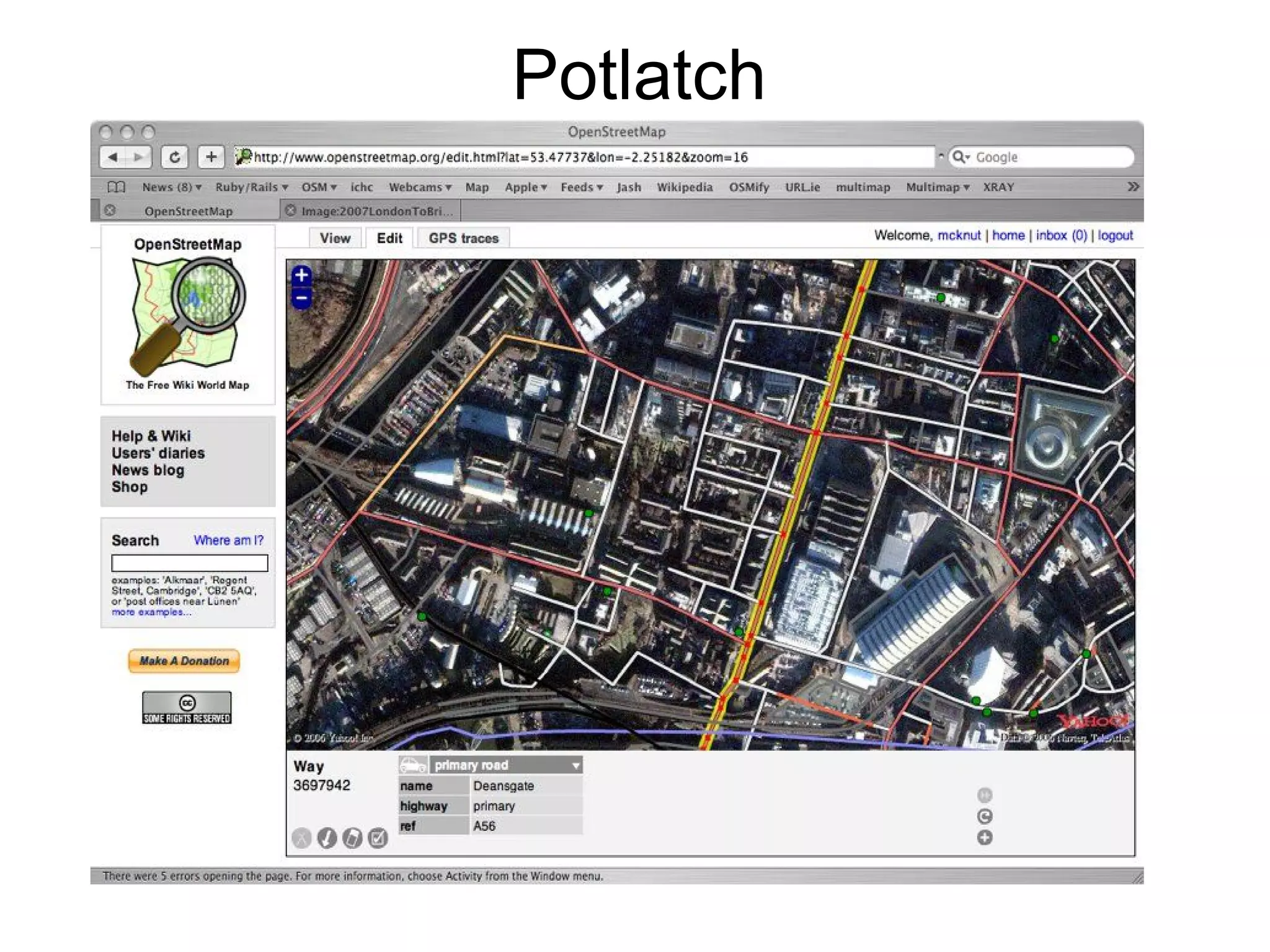Click the Google search box

pos(1042,157)
